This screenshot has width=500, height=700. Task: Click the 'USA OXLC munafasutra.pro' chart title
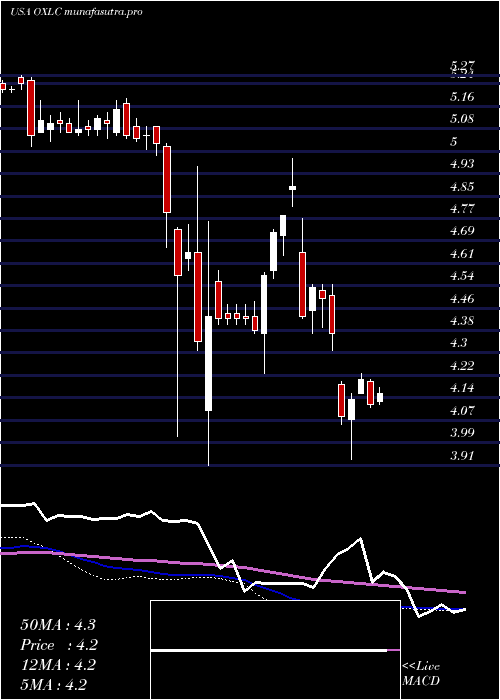76,12
